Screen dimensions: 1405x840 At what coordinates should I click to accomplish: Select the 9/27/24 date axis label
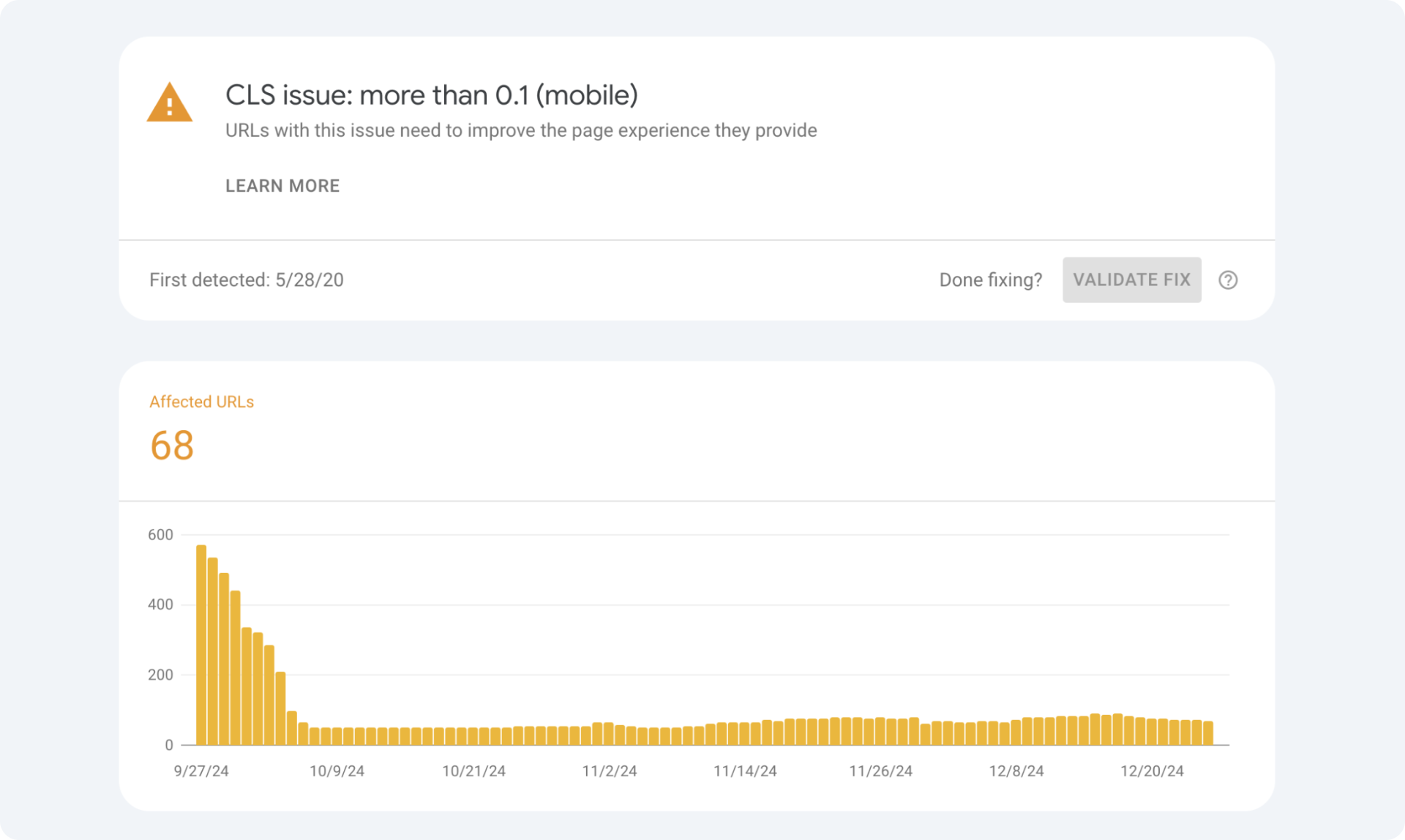coord(201,771)
